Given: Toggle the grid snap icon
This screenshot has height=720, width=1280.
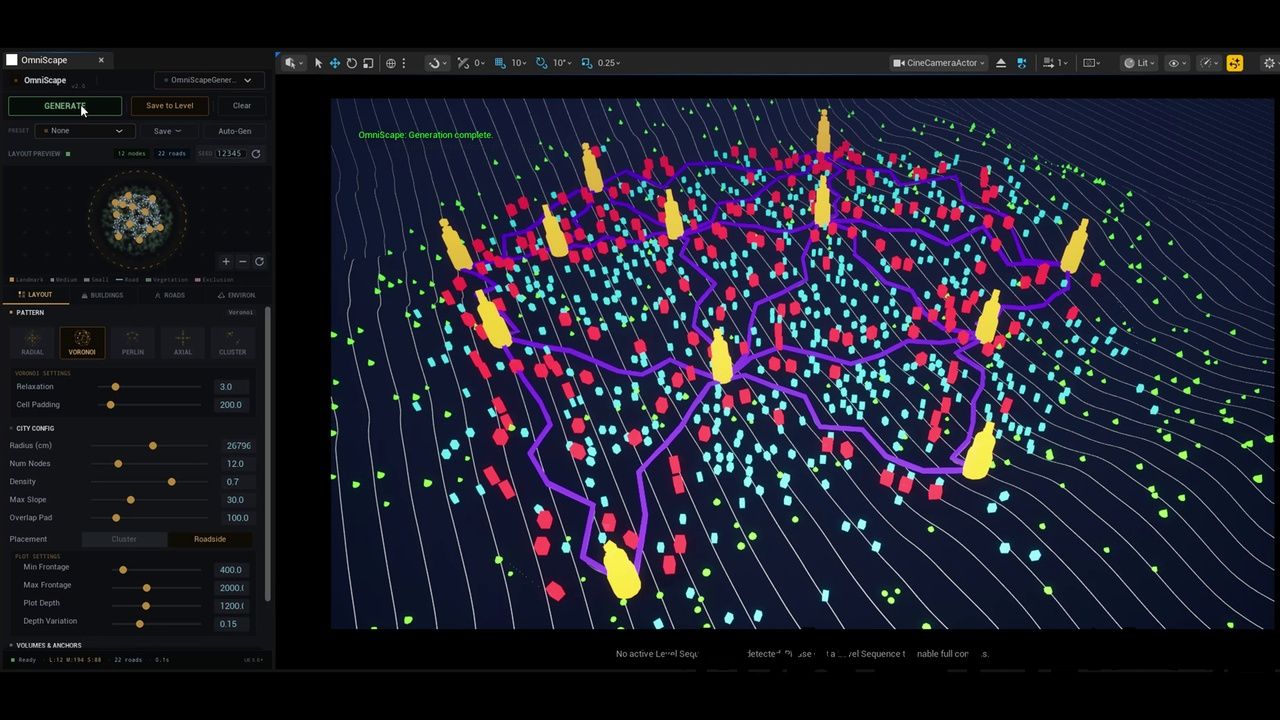Looking at the screenshot, I should pos(500,63).
